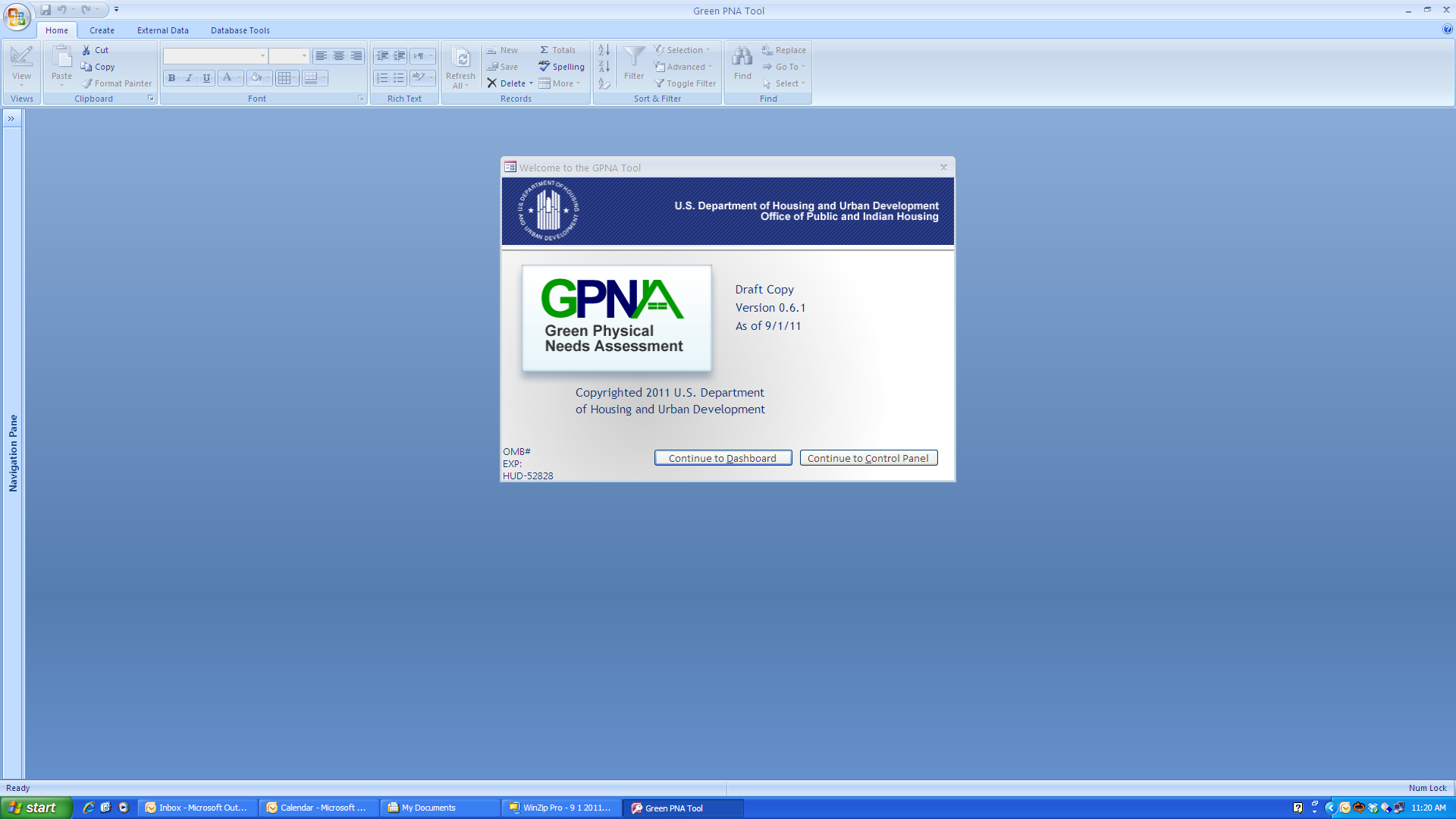Click the Filter funnel icon
Viewport: 1456px width, 819px height.
(634, 58)
